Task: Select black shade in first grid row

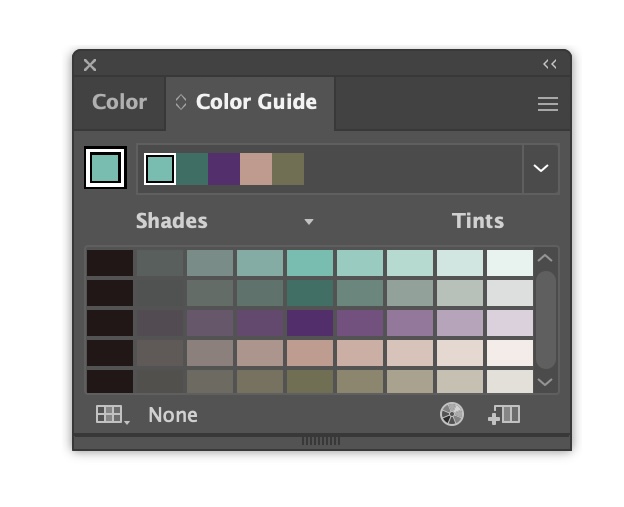Action: pos(110,263)
